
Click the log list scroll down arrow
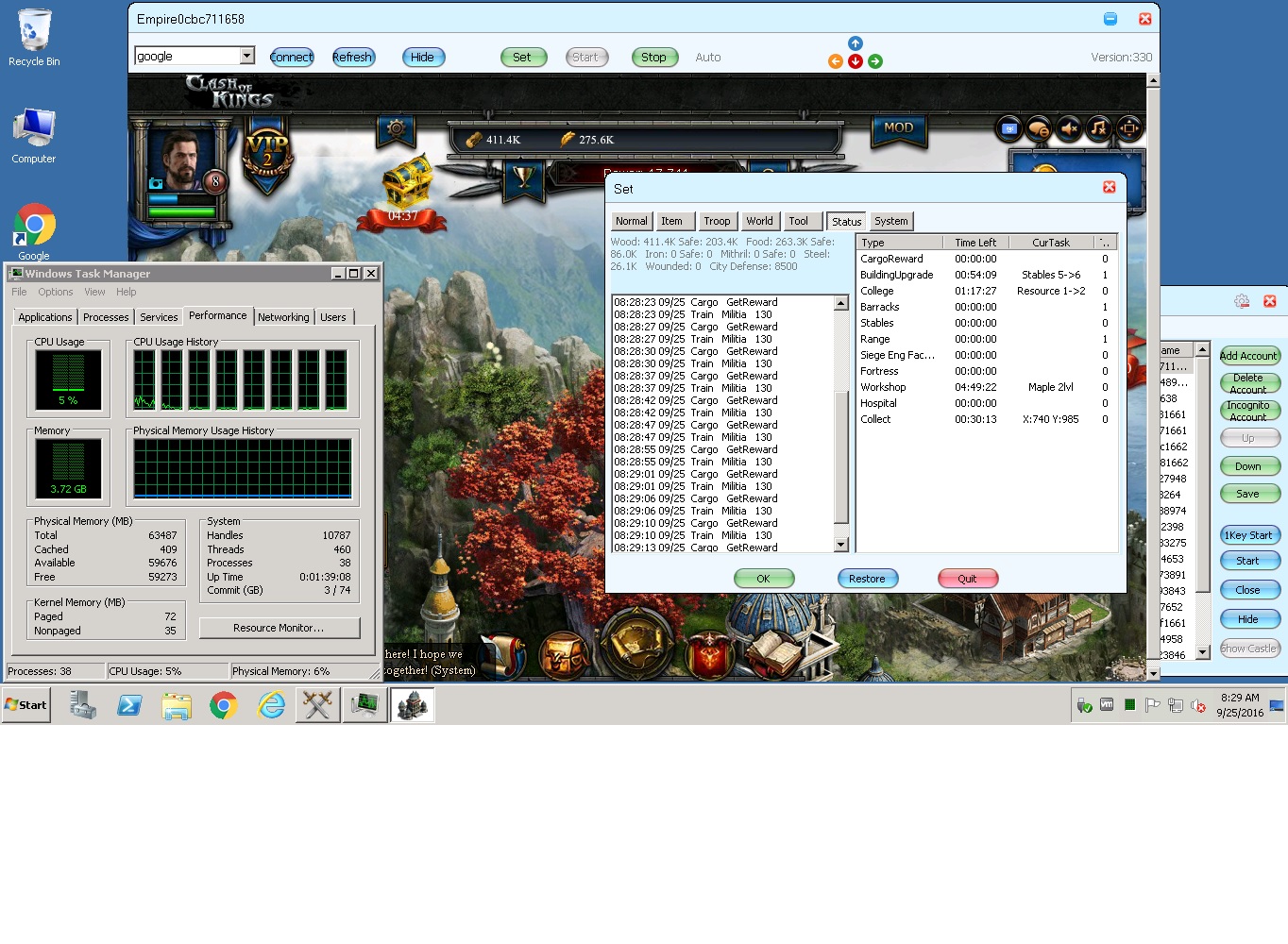tap(841, 545)
